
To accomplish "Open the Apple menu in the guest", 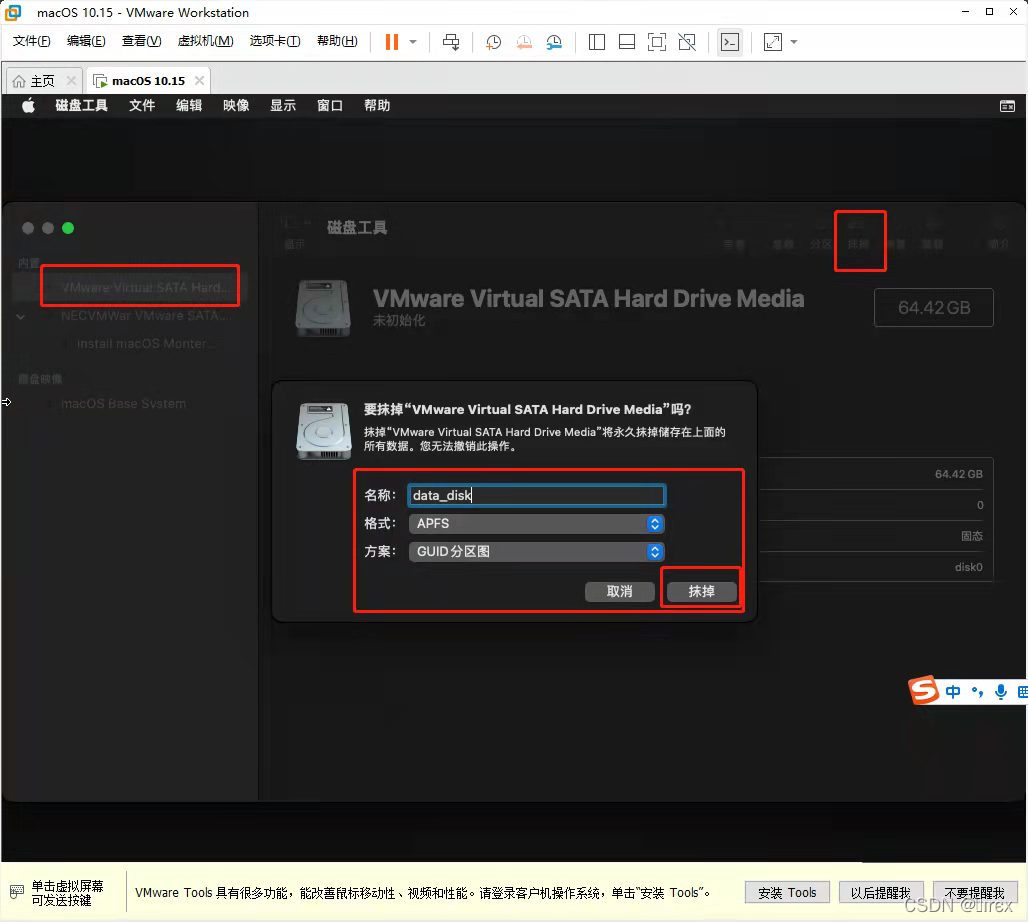I will [28, 106].
